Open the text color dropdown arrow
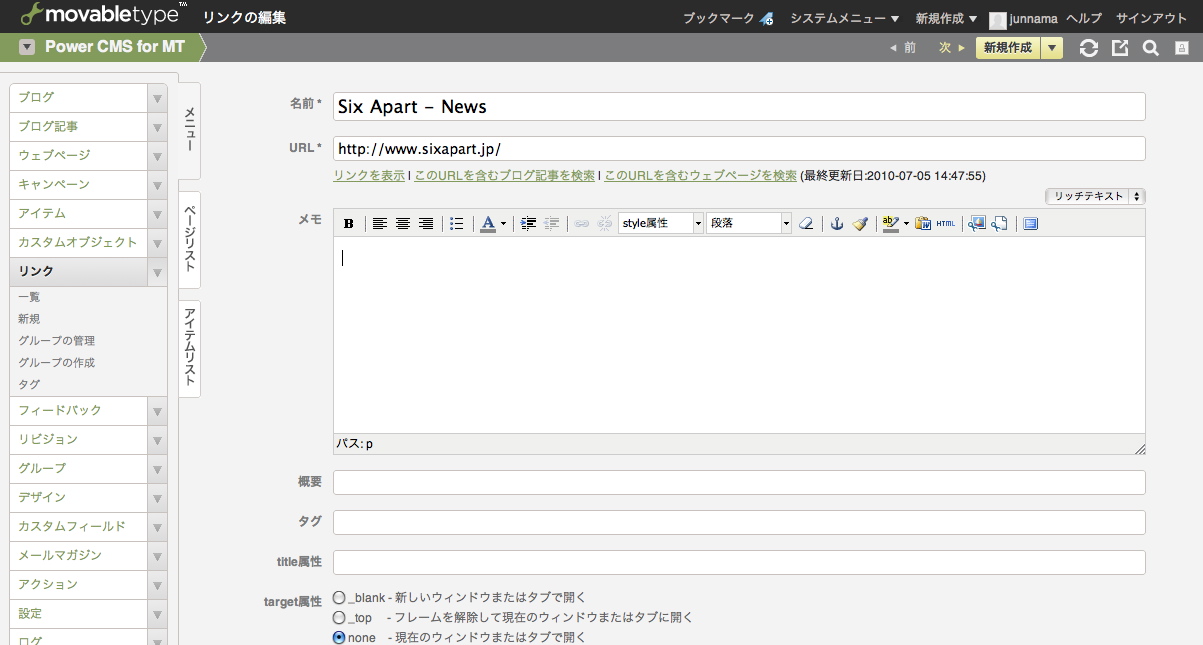Viewport: 1203px width, 645px height. click(503, 223)
